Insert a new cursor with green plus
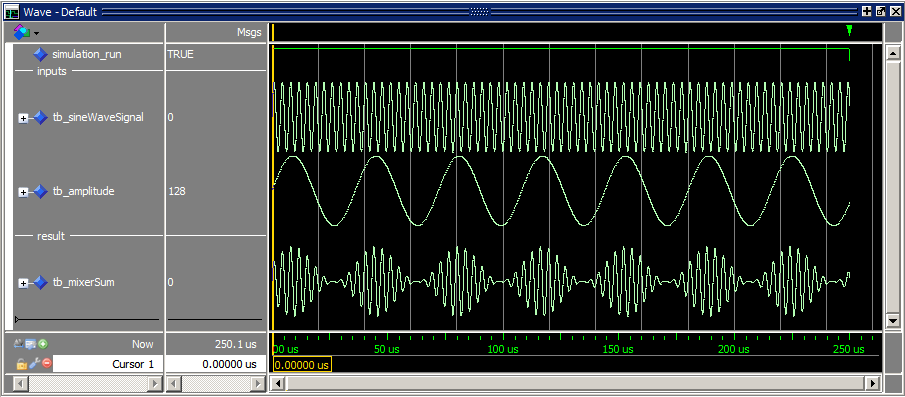905x397 pixels. click(43, 344)
